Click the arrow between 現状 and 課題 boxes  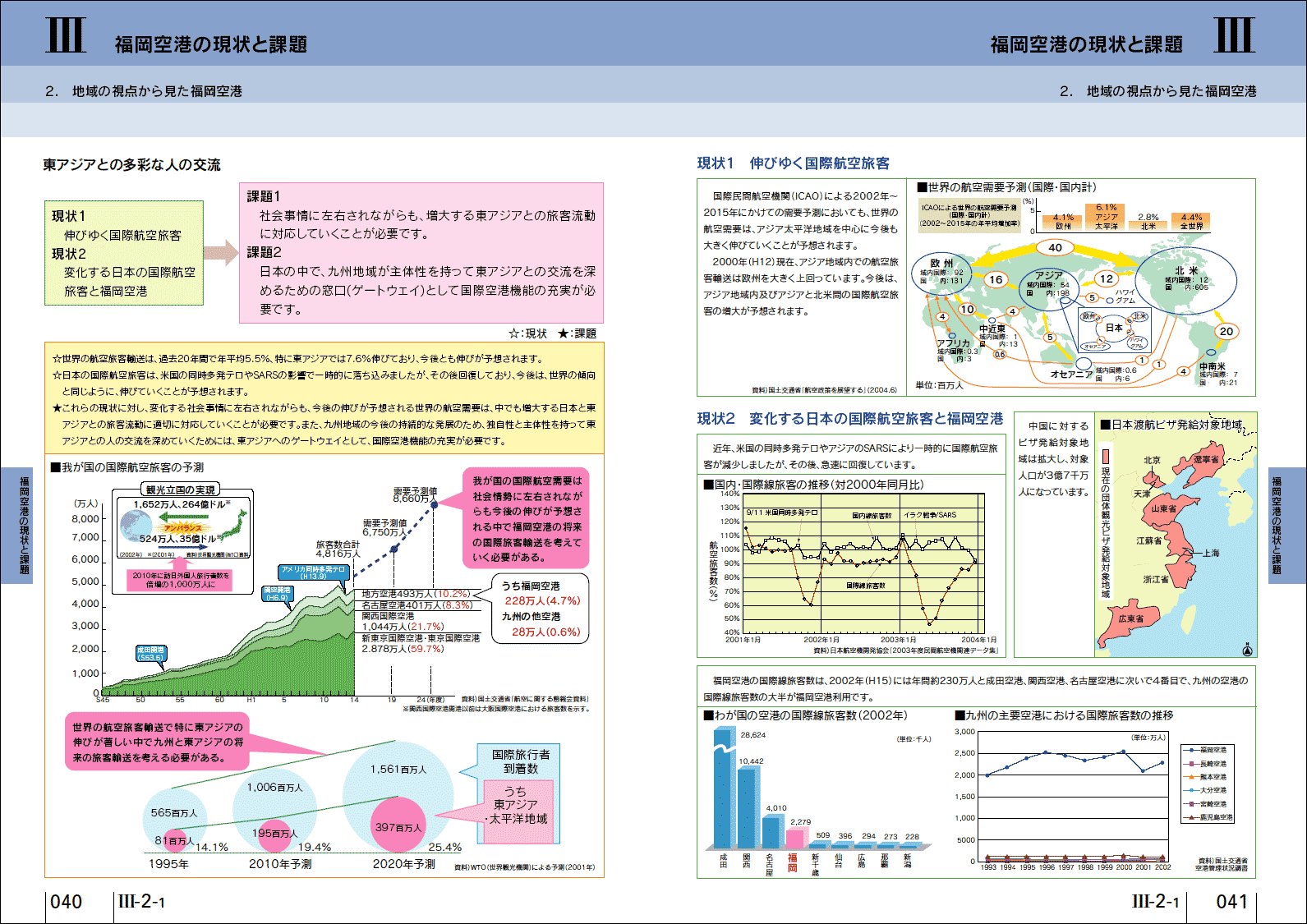[220, 253]
